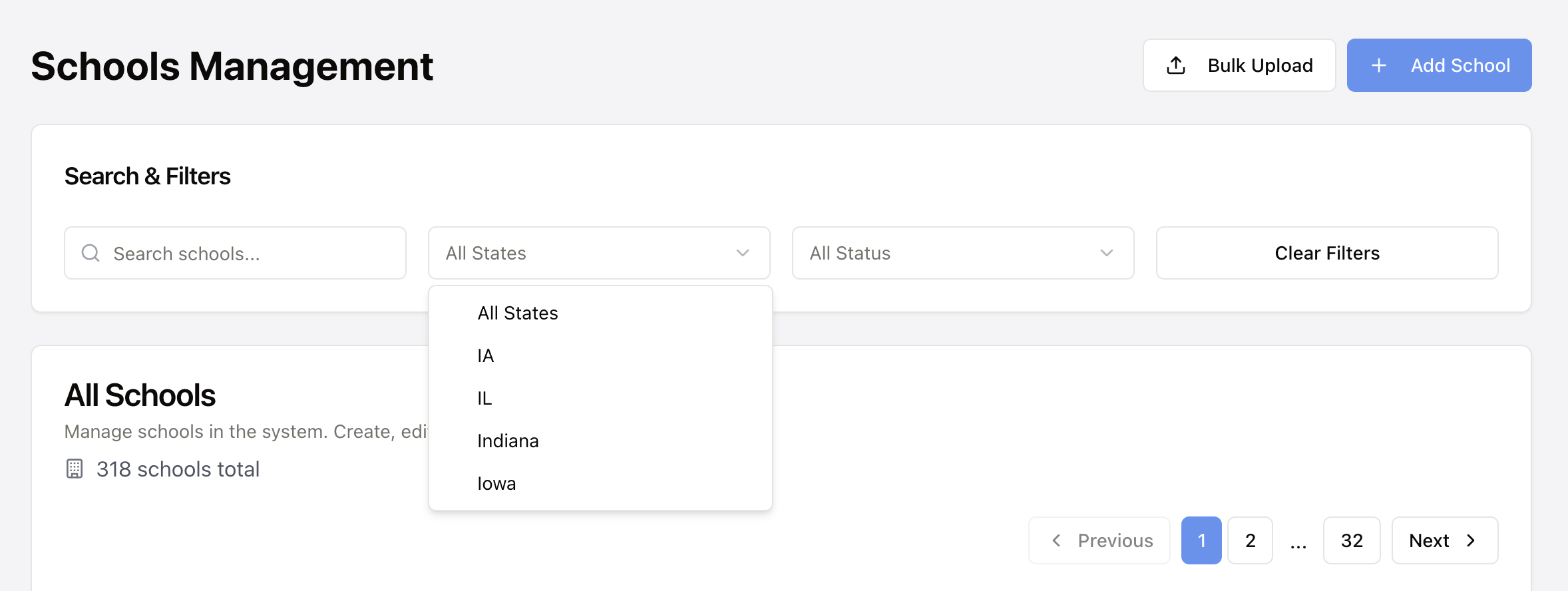Click the plus icon in Add School
Image resolution: width=1568 pixels, height=591 pixels.
[1379, 65]
